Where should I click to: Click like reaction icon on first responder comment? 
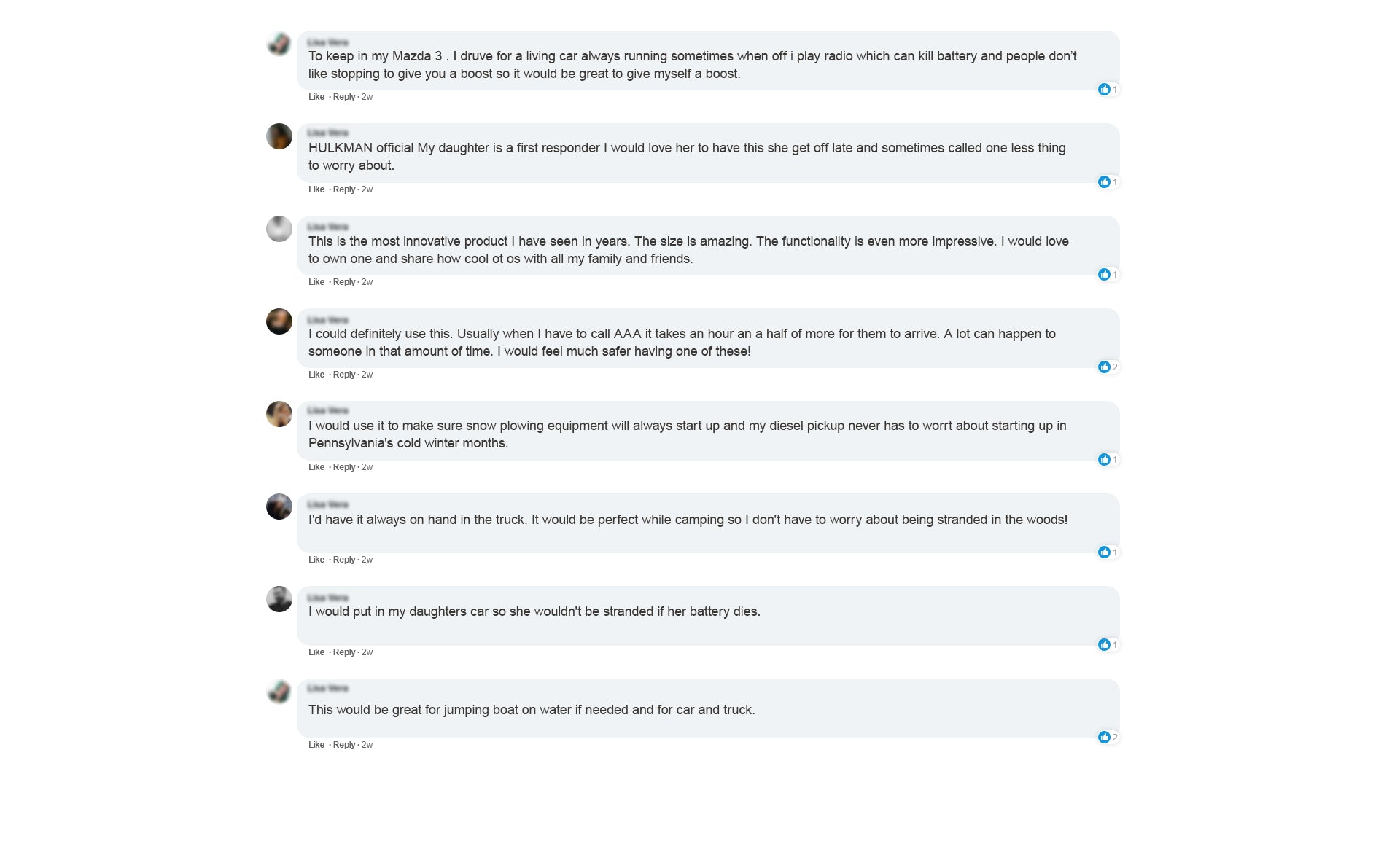point(1104,182)
